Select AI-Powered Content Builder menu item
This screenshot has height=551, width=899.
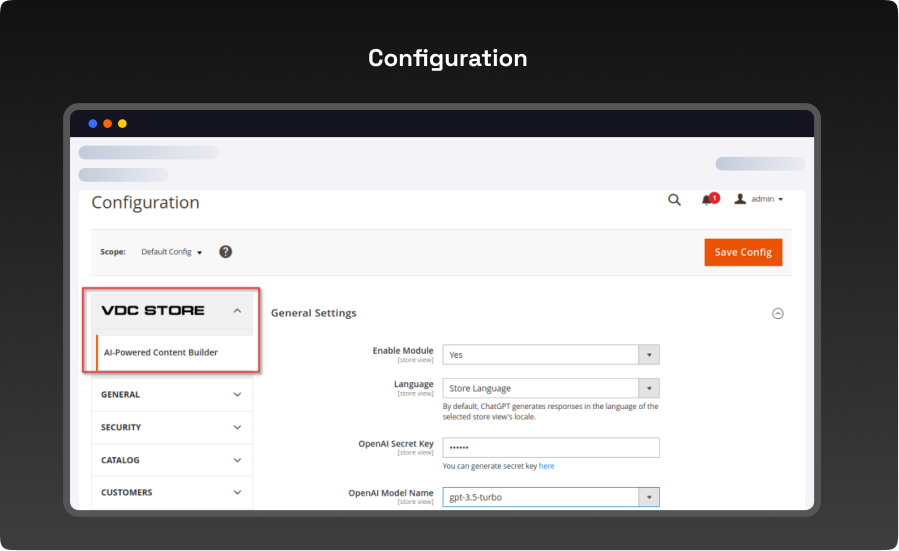pos(161,353)
